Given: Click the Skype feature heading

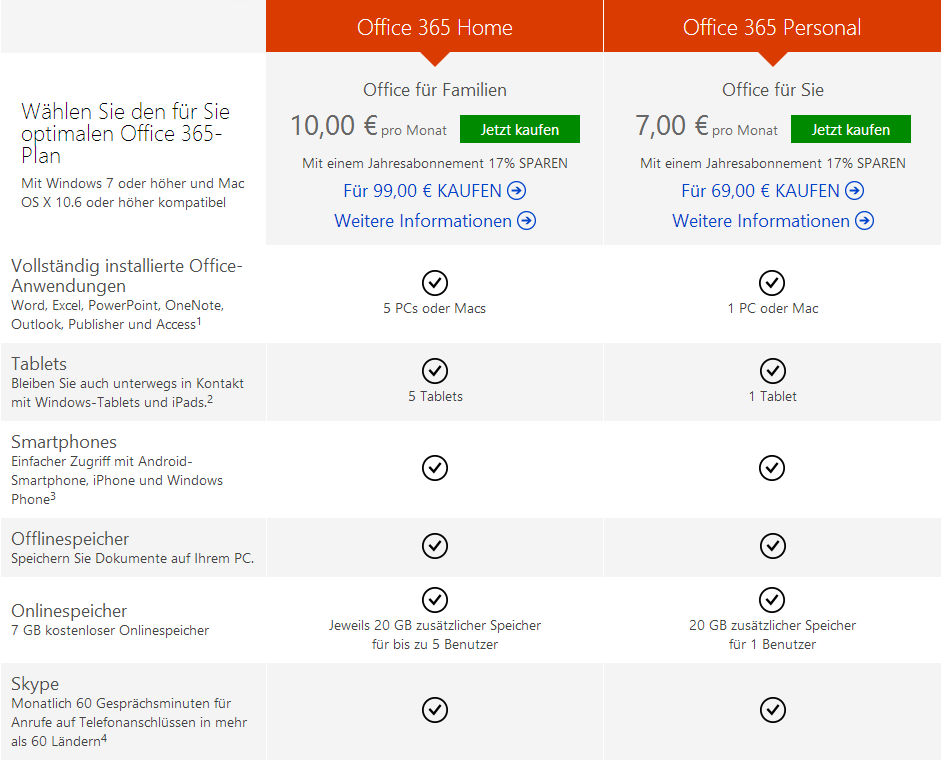Looking at the screenshot, I should pos(35,685).
